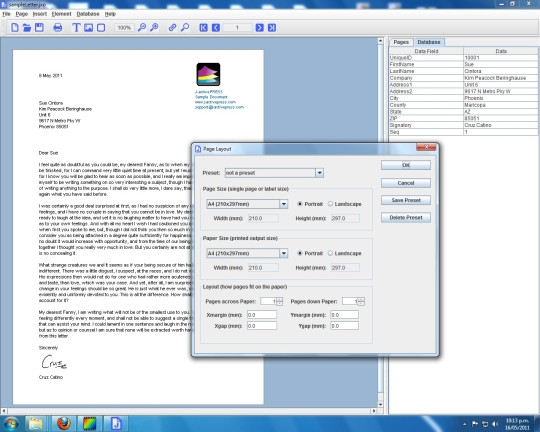The image size is (540, 432).
Task: Open the Database menu
Action: pyautogui.click(x=88, y=14)
